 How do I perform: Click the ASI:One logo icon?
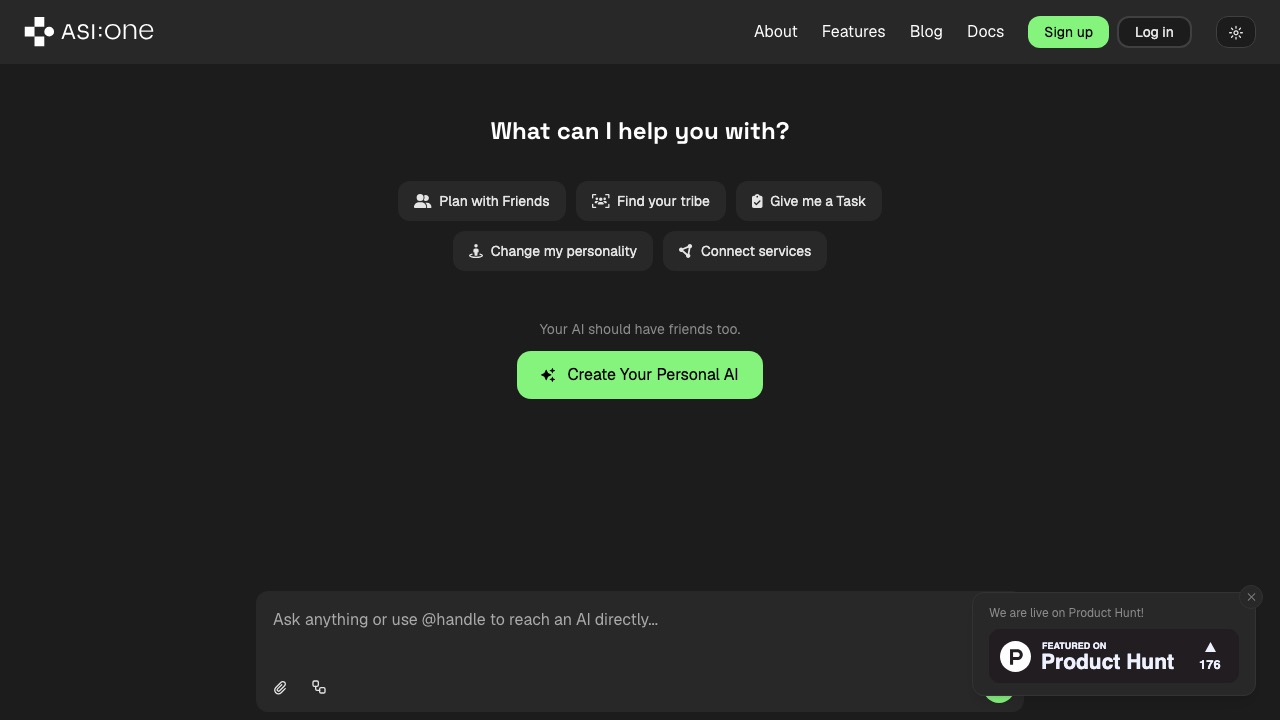[39, 32]
